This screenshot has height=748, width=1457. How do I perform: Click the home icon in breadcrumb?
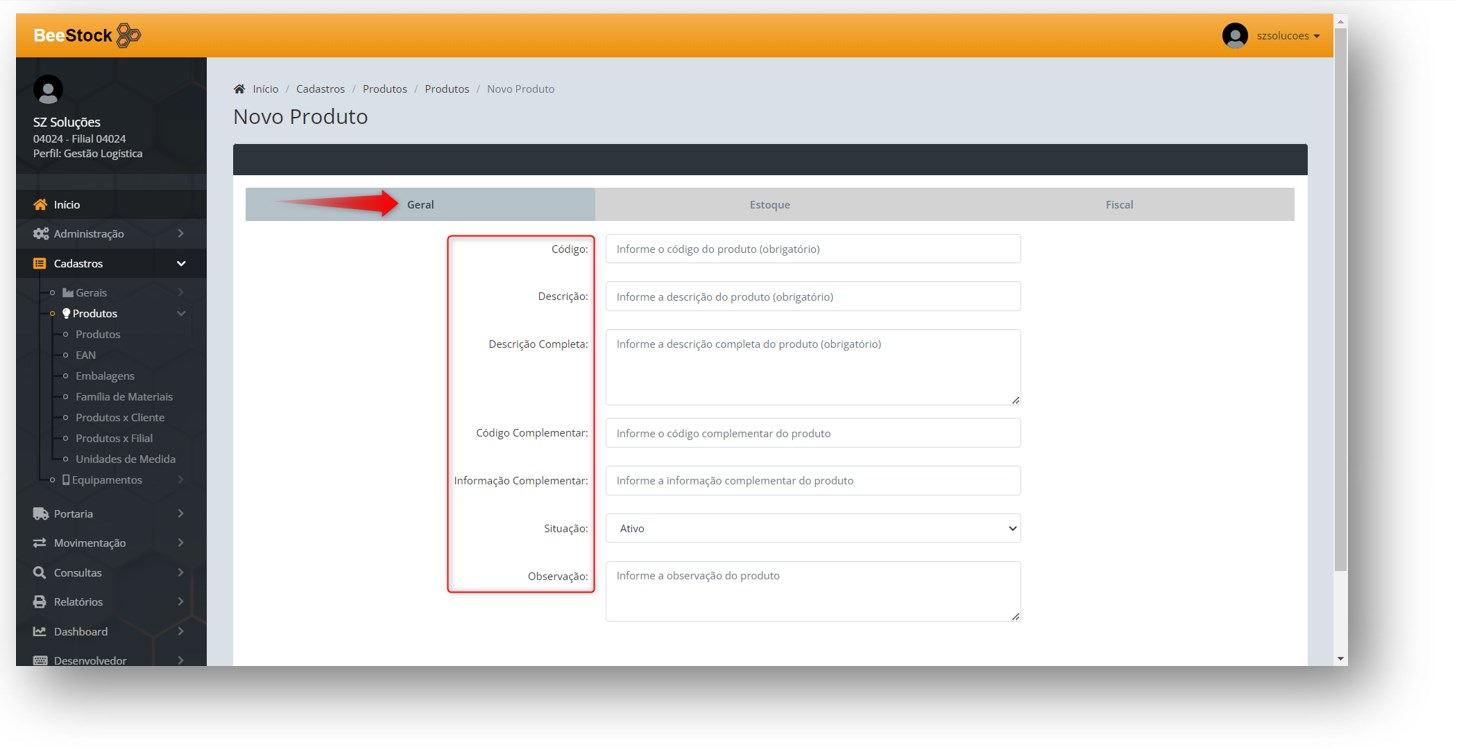pyautogui.click(x=239, y=89)
